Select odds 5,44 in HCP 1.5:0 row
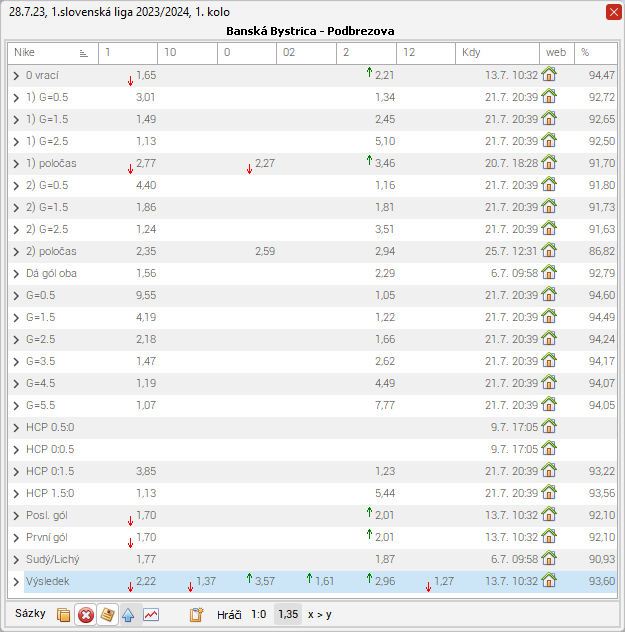The height and width of the screenshot is (632, 625). pos(385,493)
